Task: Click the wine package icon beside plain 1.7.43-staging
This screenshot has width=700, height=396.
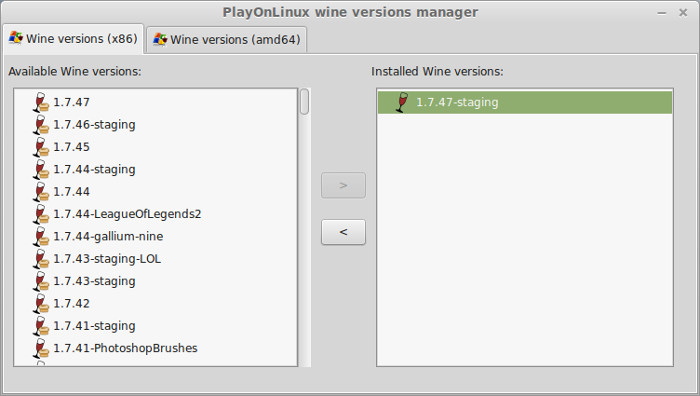Action: pyautogui.click(x=41, y=281)
